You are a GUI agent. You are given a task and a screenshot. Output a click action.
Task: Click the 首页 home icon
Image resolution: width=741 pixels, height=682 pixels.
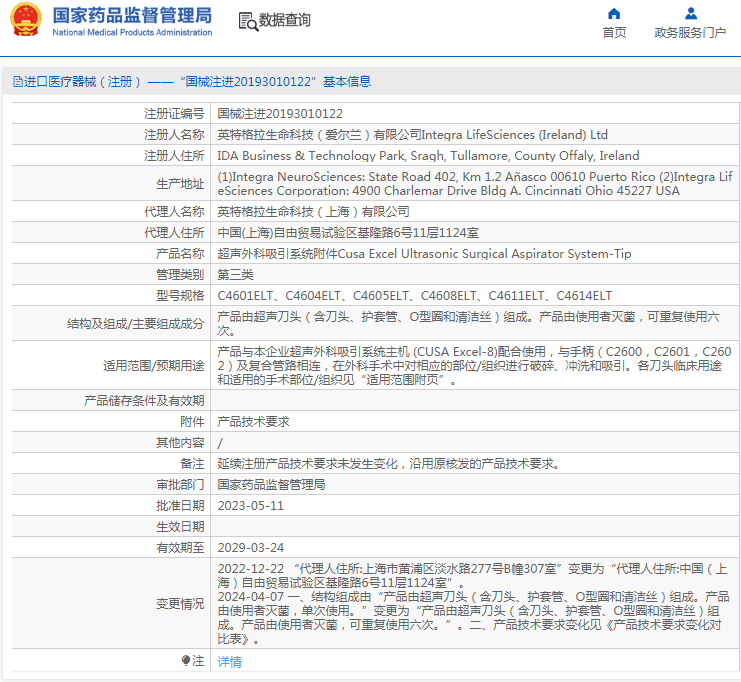tap(614, 13)
